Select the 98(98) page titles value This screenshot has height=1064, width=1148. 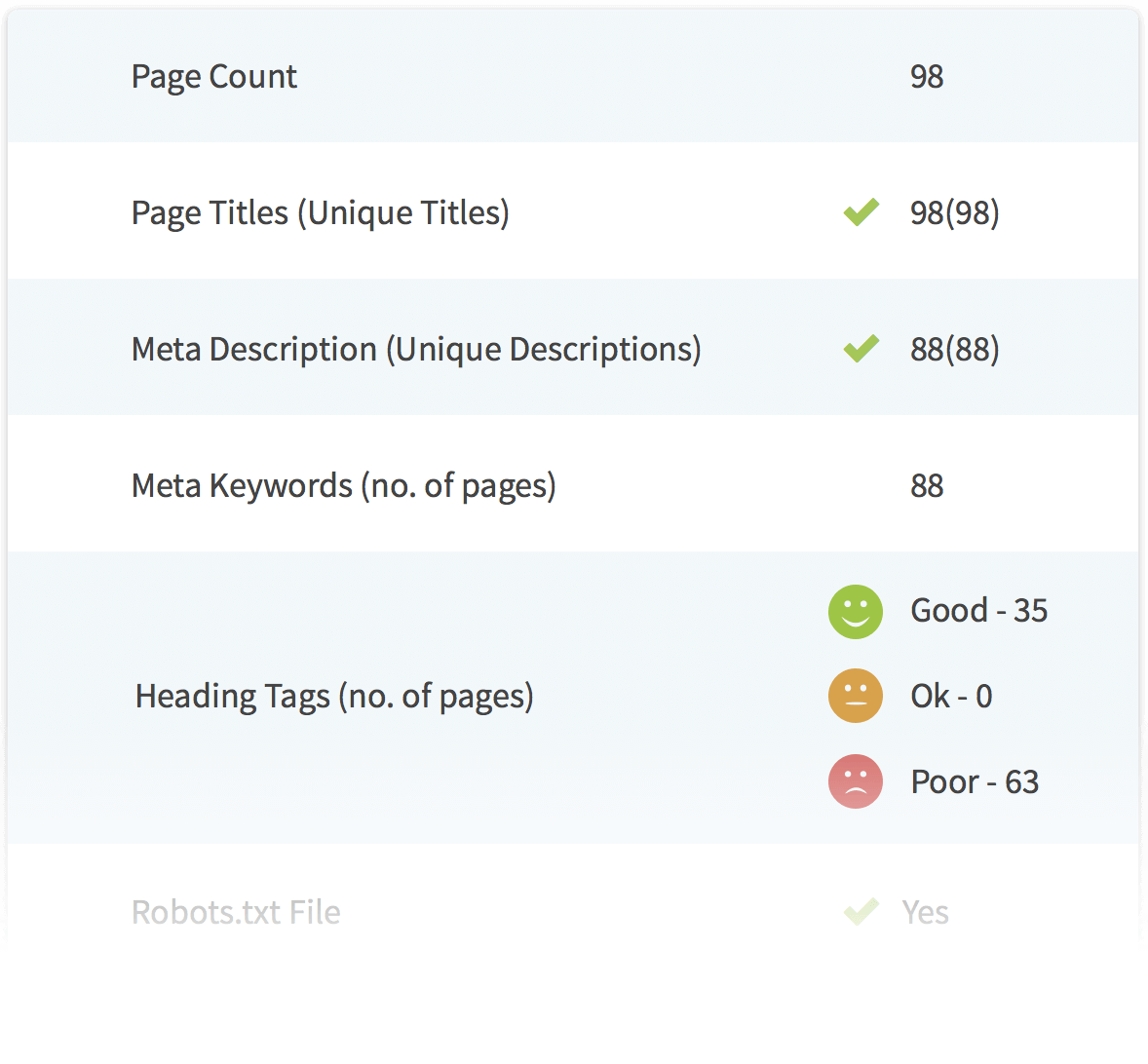tap(955, 213)
